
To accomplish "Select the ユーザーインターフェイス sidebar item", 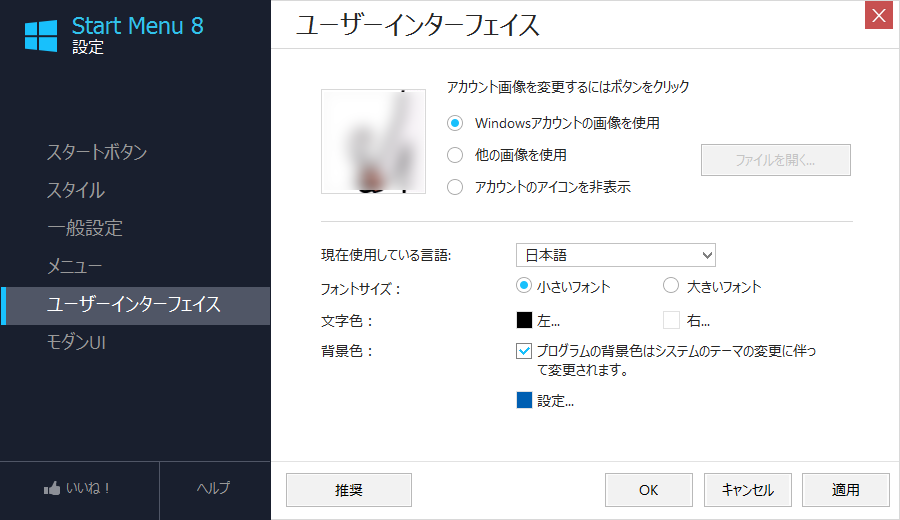I will coord(135,305).
